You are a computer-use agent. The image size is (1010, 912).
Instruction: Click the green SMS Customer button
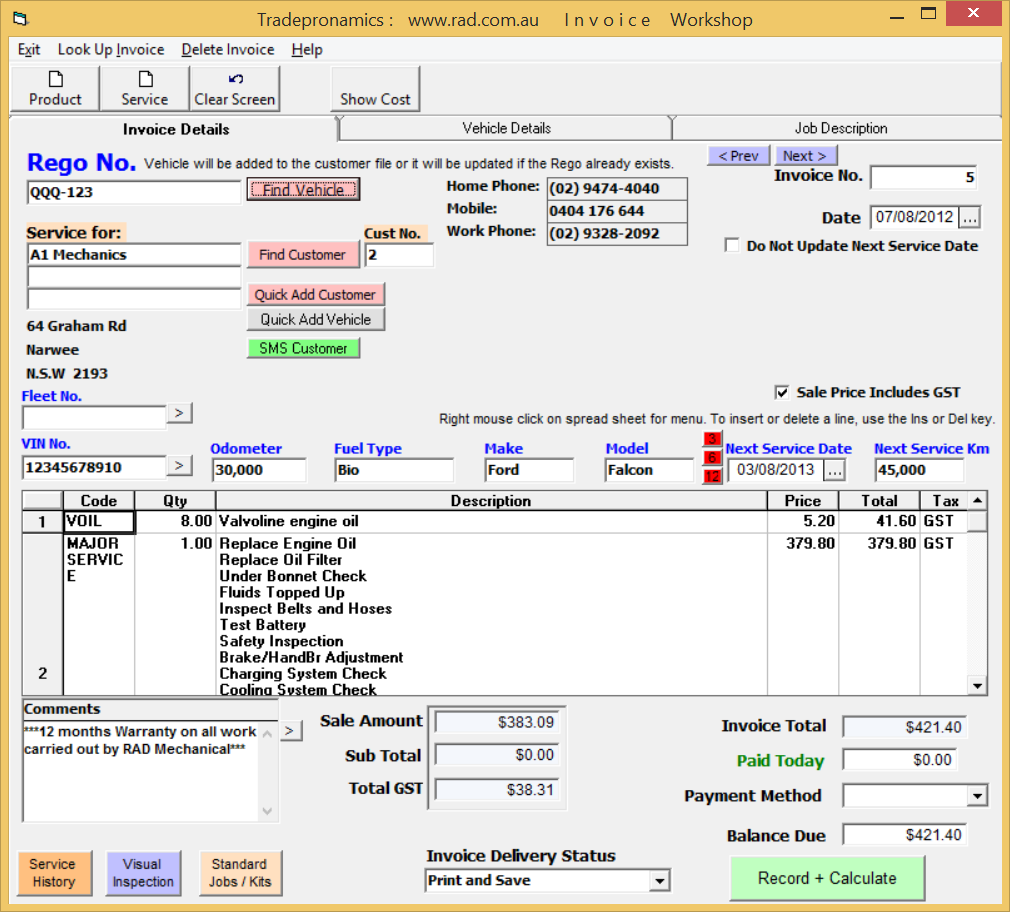point(303,348)
